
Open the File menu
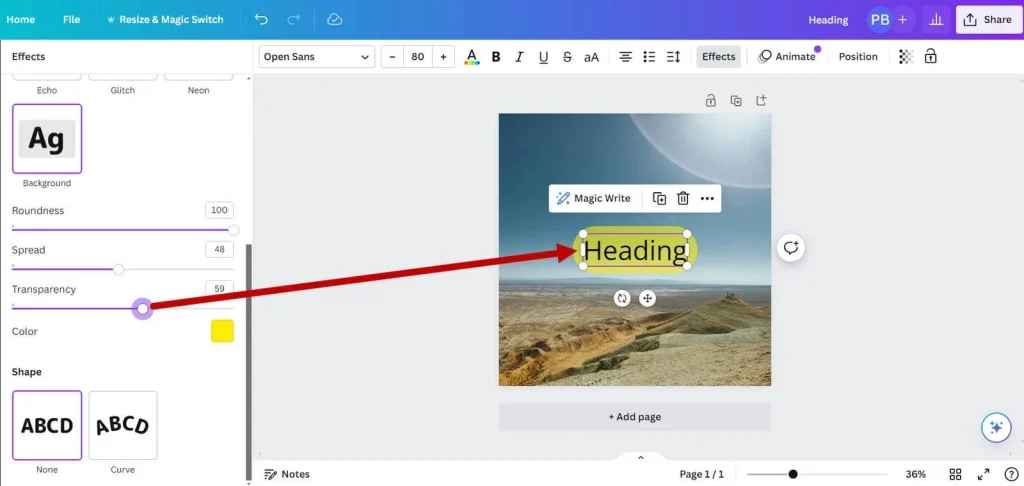pos(71,19)
